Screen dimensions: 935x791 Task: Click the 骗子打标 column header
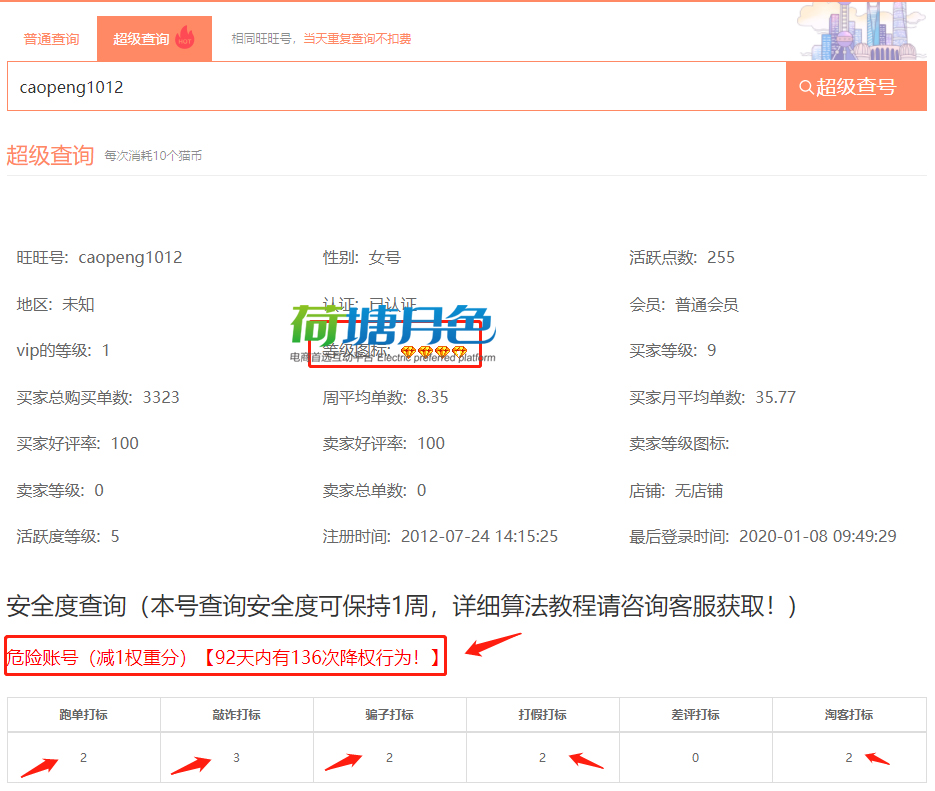[x=389, y=714]
